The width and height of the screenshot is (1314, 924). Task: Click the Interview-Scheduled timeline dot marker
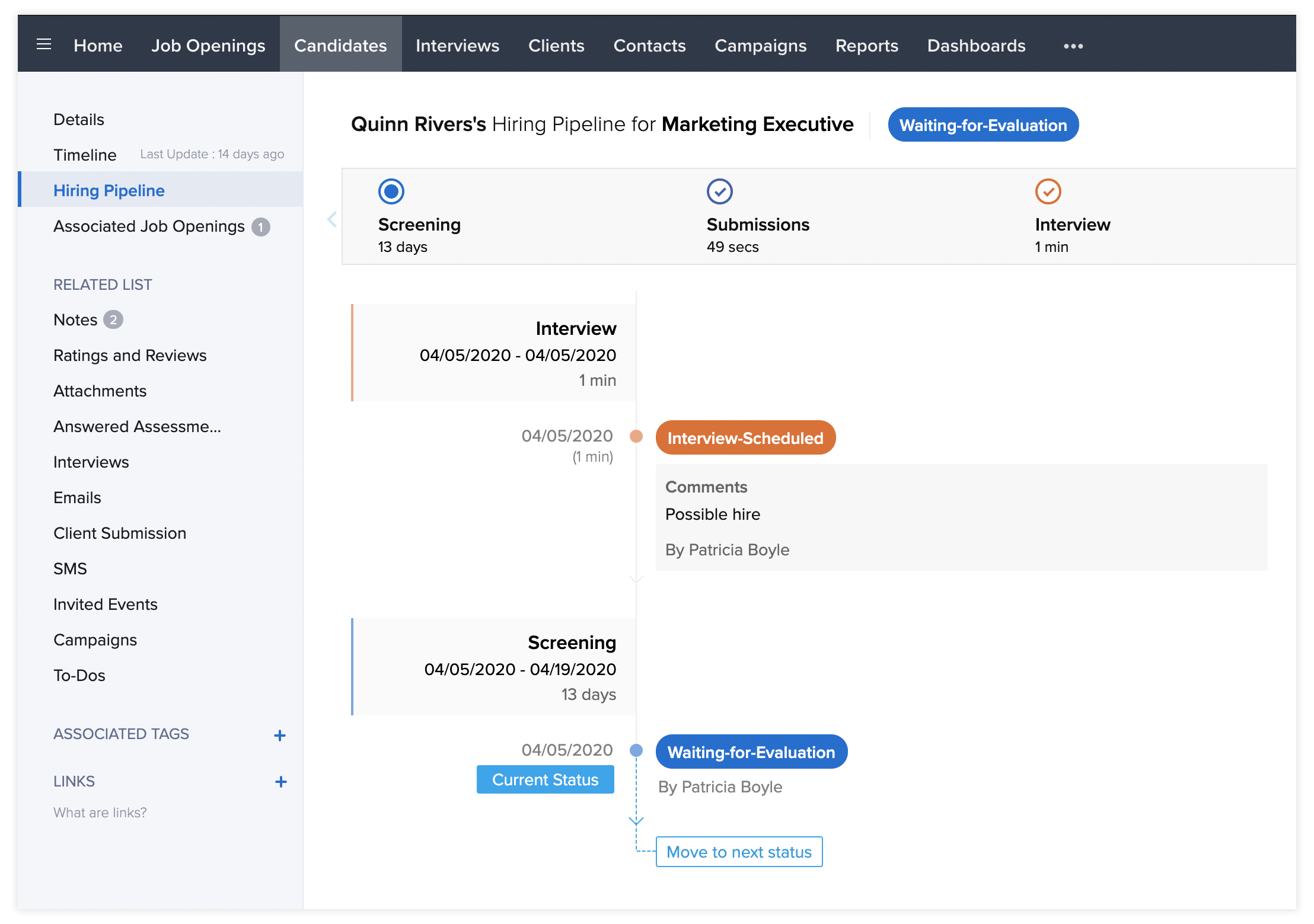(x=636, y=437)
